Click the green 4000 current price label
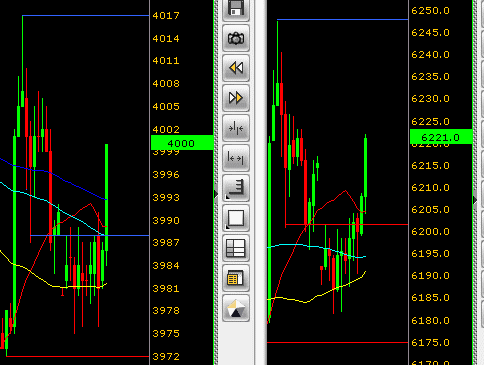 coord(182,143)
